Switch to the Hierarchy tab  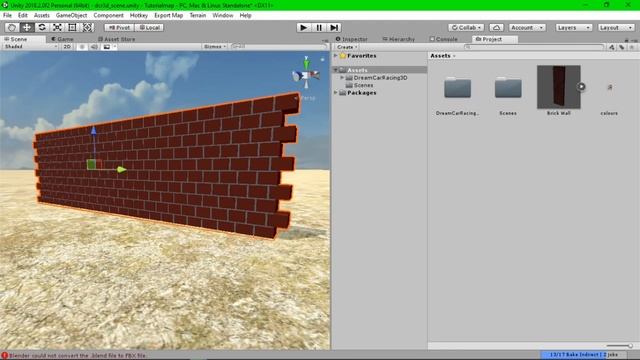click(x=399, y=39)
